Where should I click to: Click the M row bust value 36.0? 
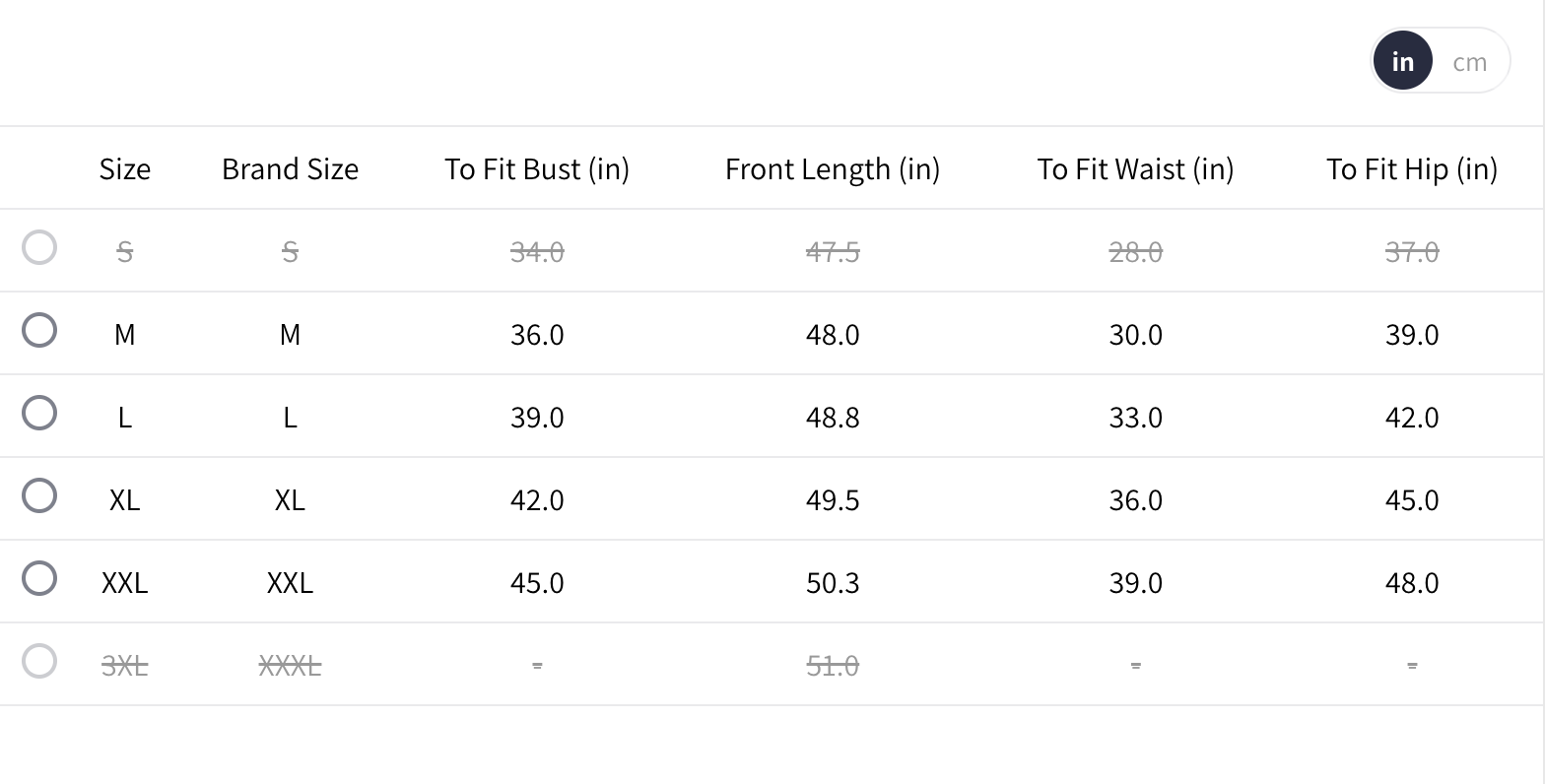[x=537, y=335]
